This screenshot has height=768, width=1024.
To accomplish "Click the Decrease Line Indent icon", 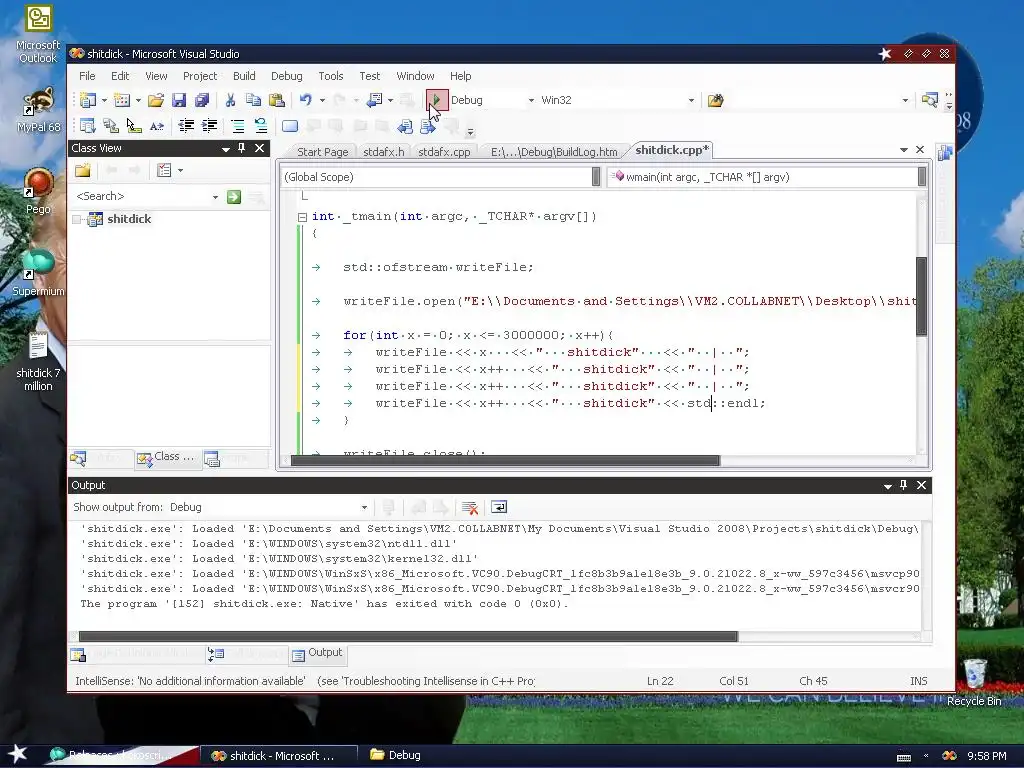I will (x=186, y=126).
